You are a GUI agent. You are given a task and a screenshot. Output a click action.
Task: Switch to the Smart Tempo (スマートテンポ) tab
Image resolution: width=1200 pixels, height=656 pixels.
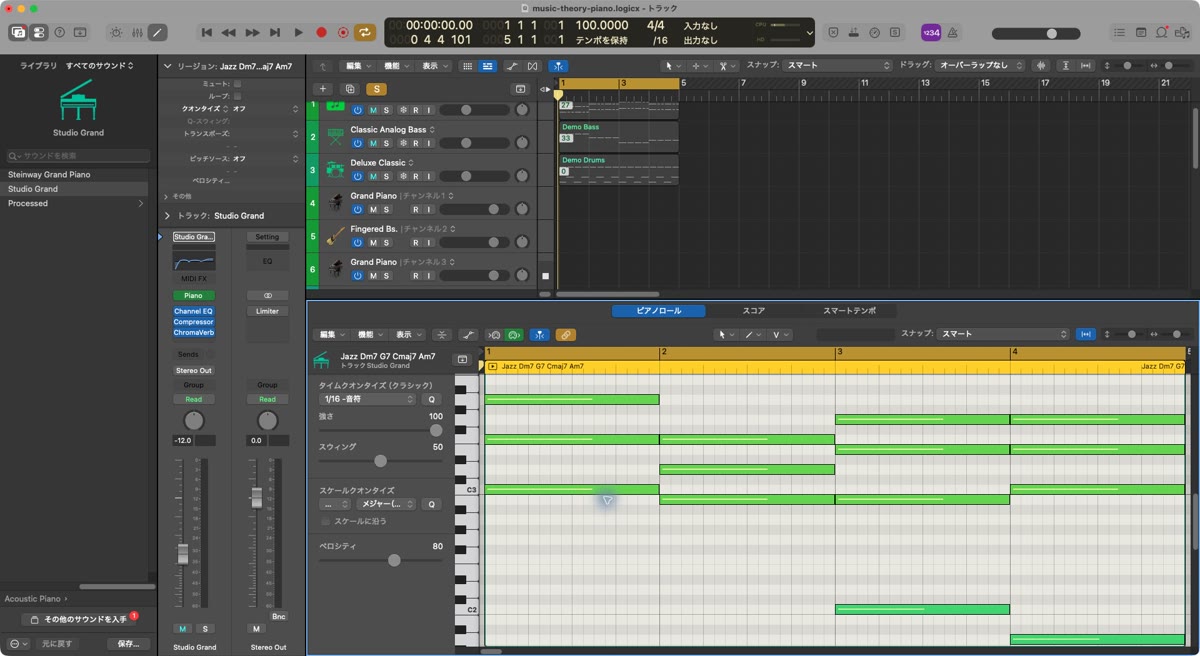(849, 311)
